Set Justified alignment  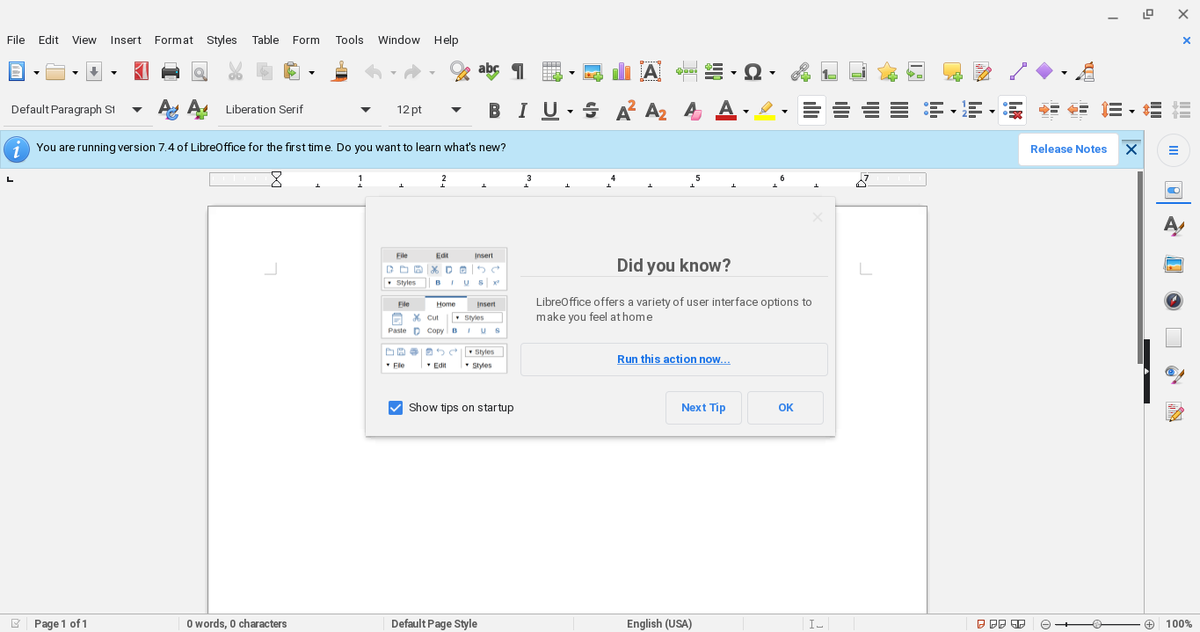899,110
